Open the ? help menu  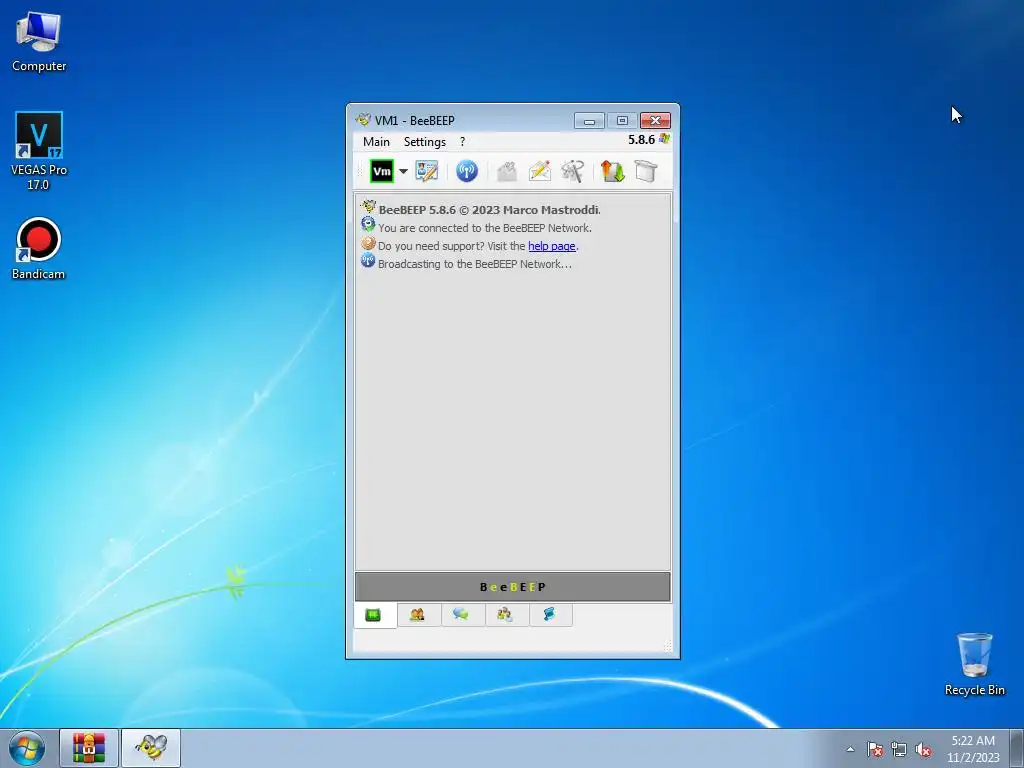(462, 142)
